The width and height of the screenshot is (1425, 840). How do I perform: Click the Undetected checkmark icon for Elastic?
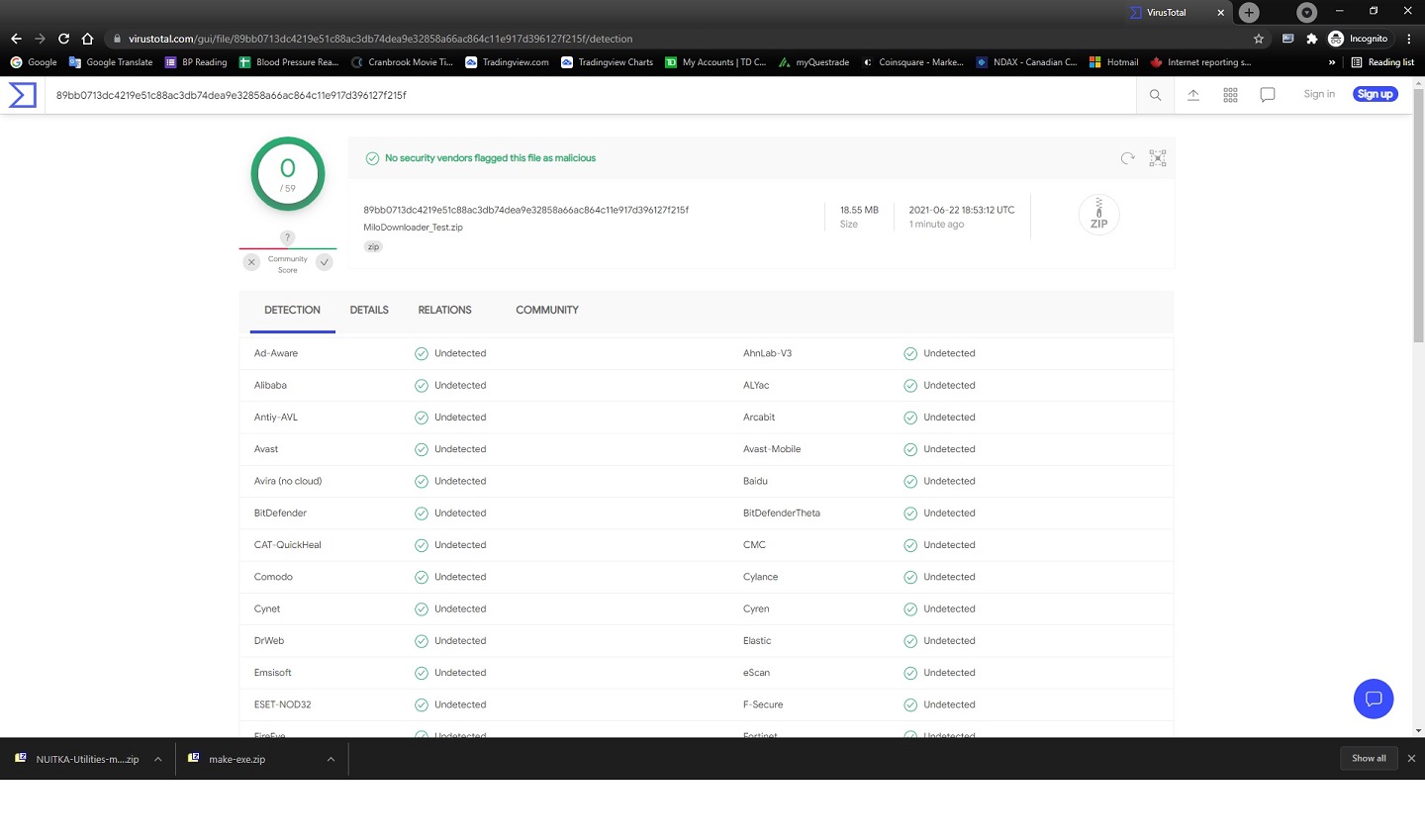910,641
